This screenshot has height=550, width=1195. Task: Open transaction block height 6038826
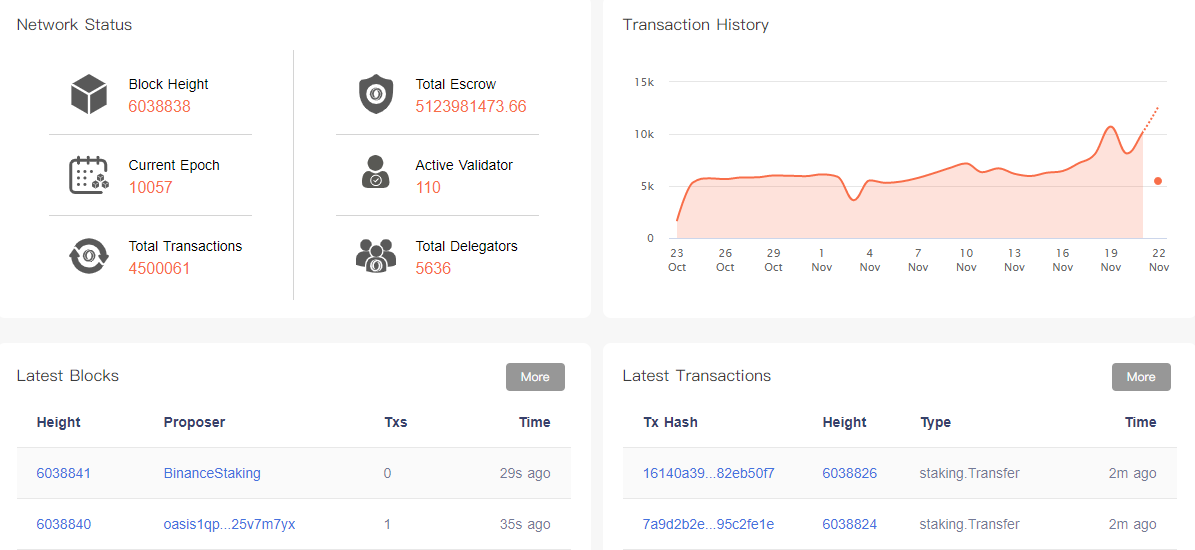tap(850, 473)
